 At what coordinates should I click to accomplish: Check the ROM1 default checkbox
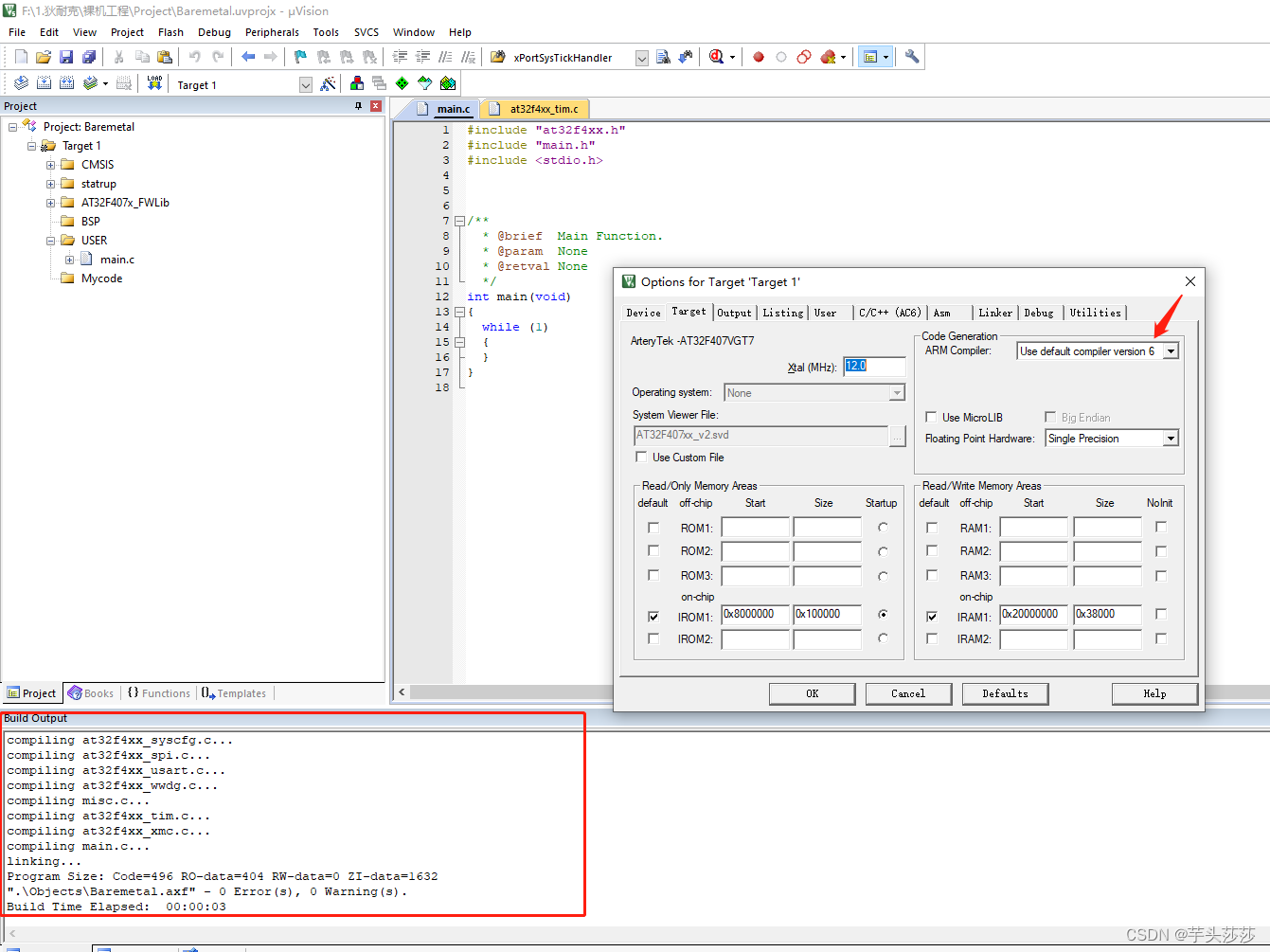click(653, 528)
